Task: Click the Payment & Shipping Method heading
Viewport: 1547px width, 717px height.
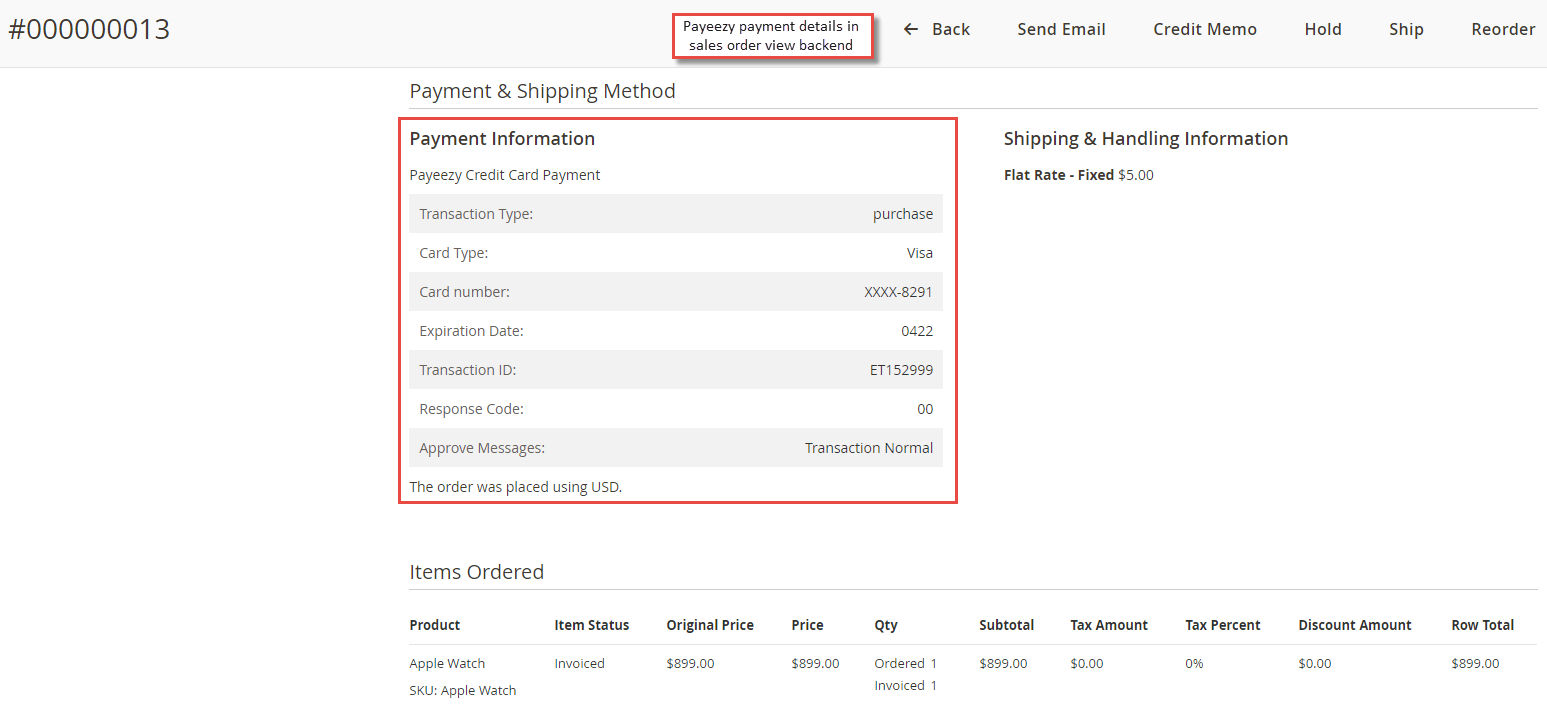Action: click(542, 91)
